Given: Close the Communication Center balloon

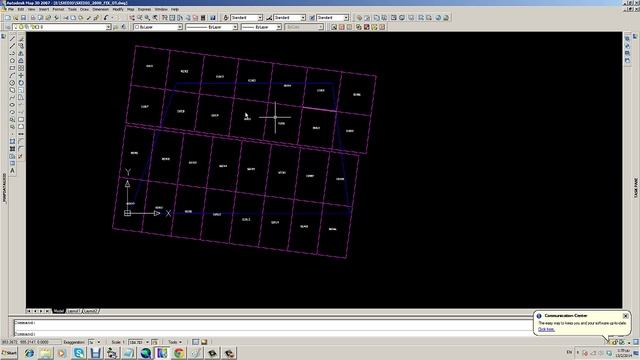Looking at the screenshot, I should click(625, 316).
